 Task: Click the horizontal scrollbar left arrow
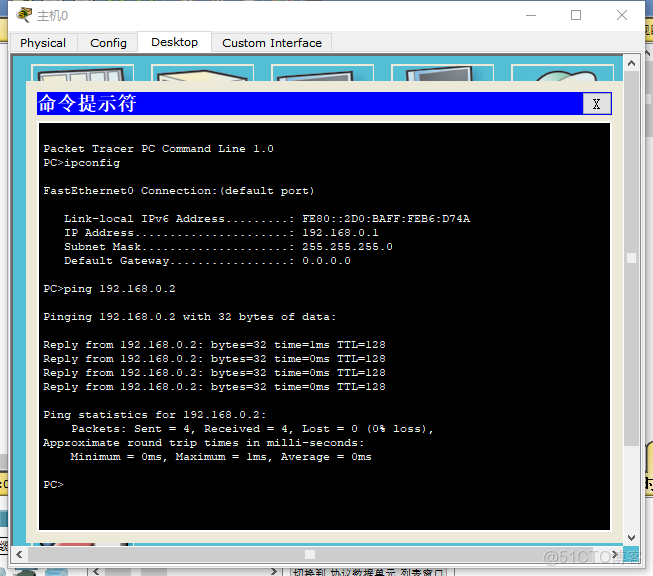tap(19, 554)
